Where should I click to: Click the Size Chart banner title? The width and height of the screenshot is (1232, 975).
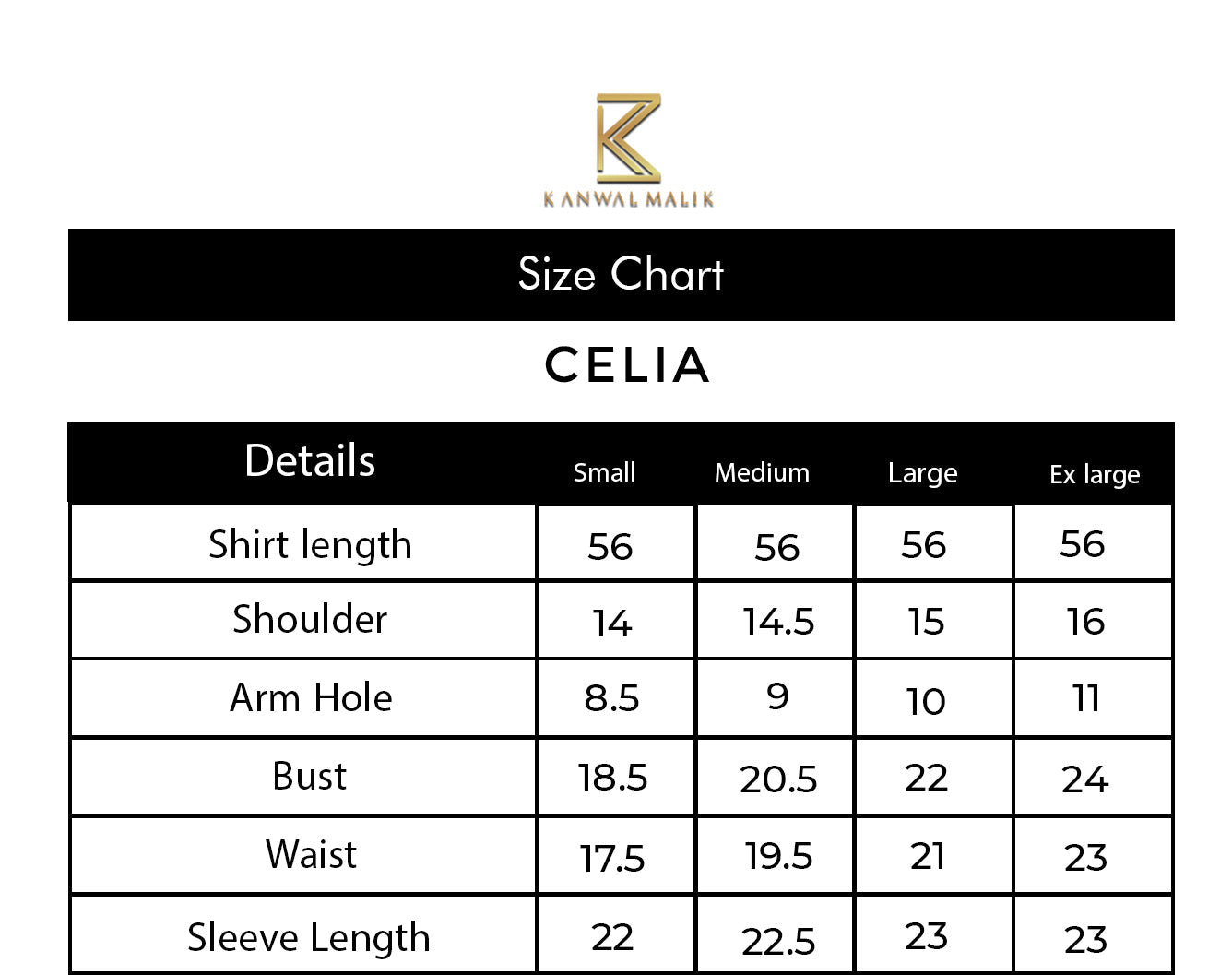point(621,275)
